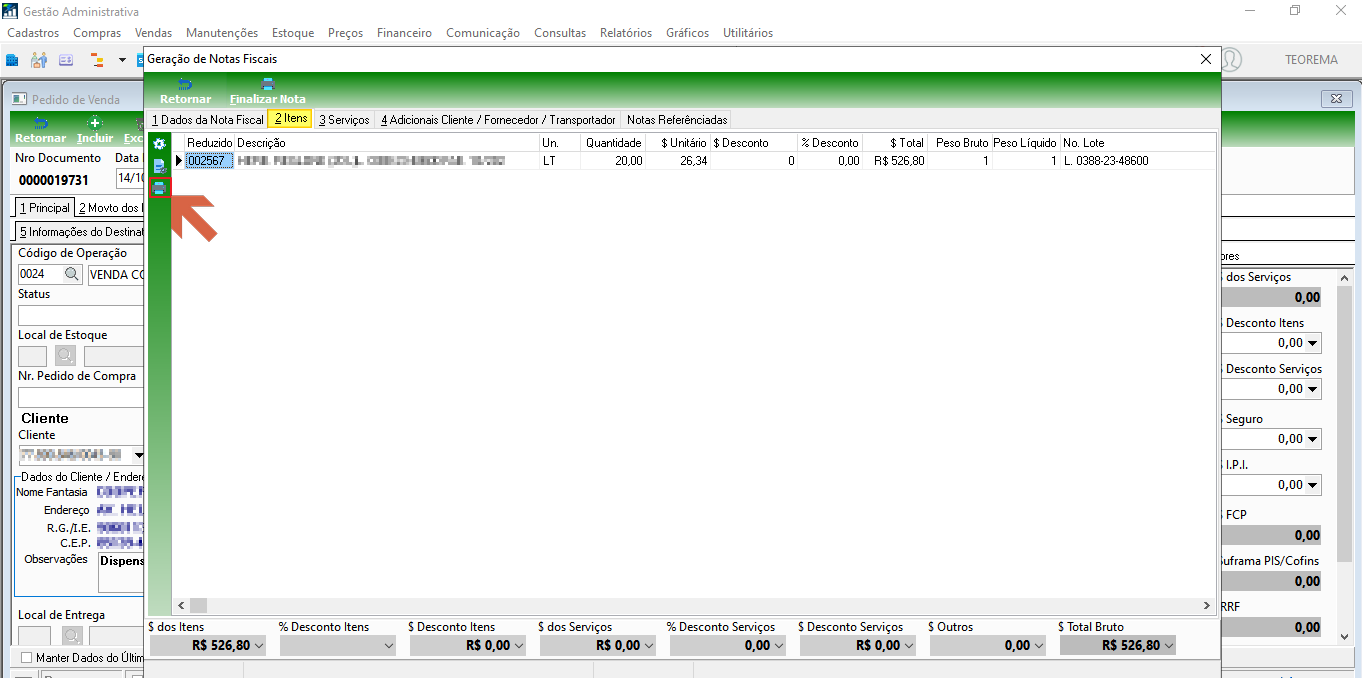Close the Pedido de Venda window
This screenshot has width=1362, height=678.
click(1336, 99)
